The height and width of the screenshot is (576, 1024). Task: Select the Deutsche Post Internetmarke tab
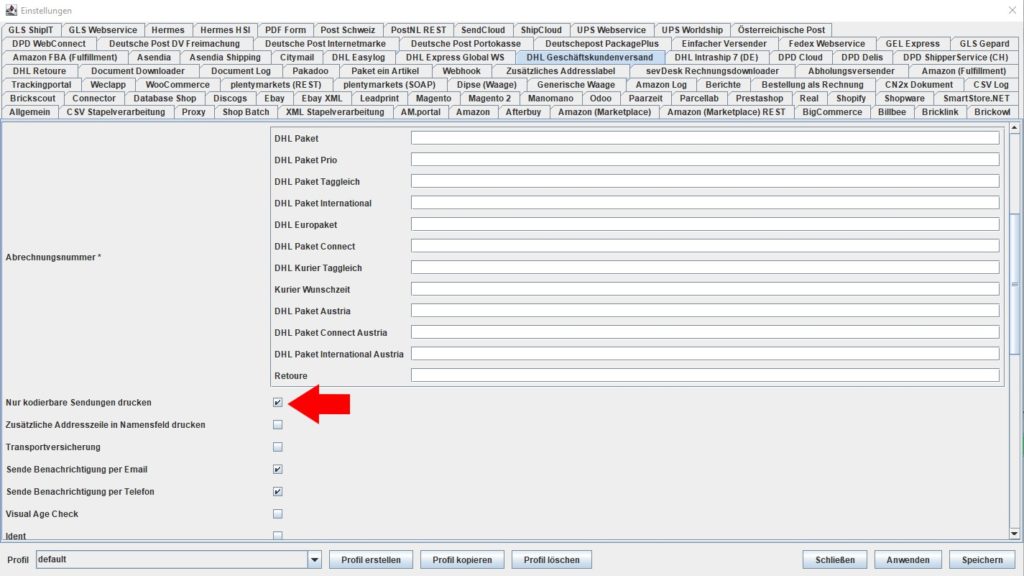(325, 43)
